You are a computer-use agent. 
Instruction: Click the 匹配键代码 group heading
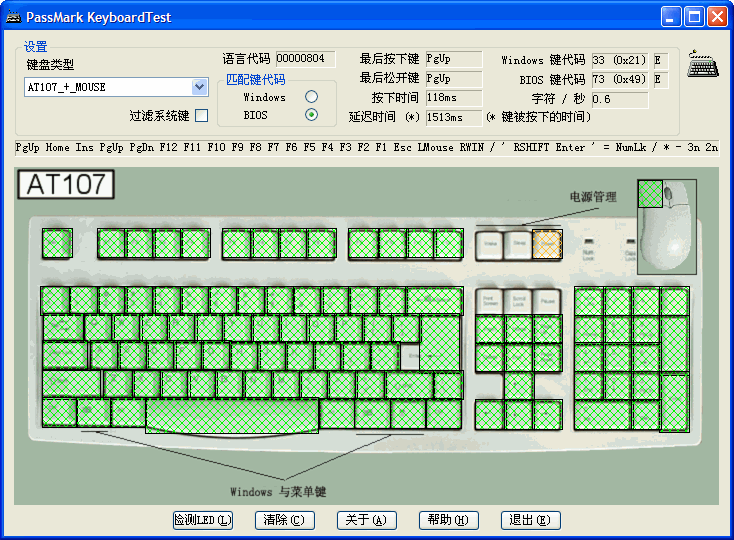pyautogui.click(x=256, y=80)
